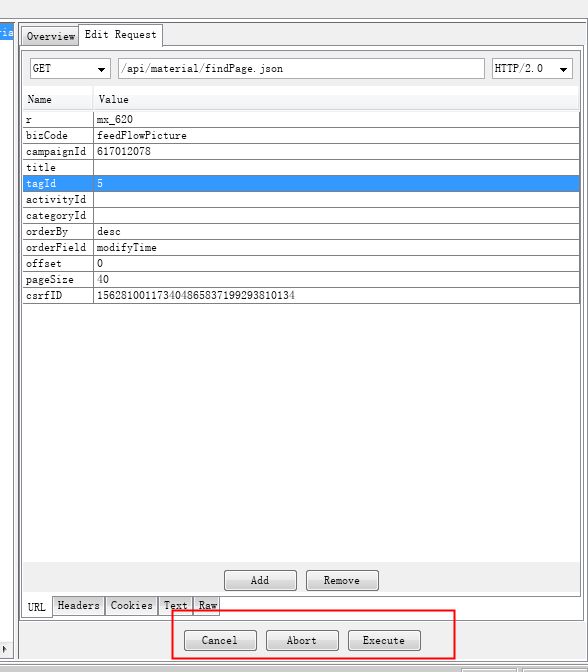Click the csrfID value cell
The height and width of the screenshot is (672, 588).
pyautogui.click(x=336, y=295)
